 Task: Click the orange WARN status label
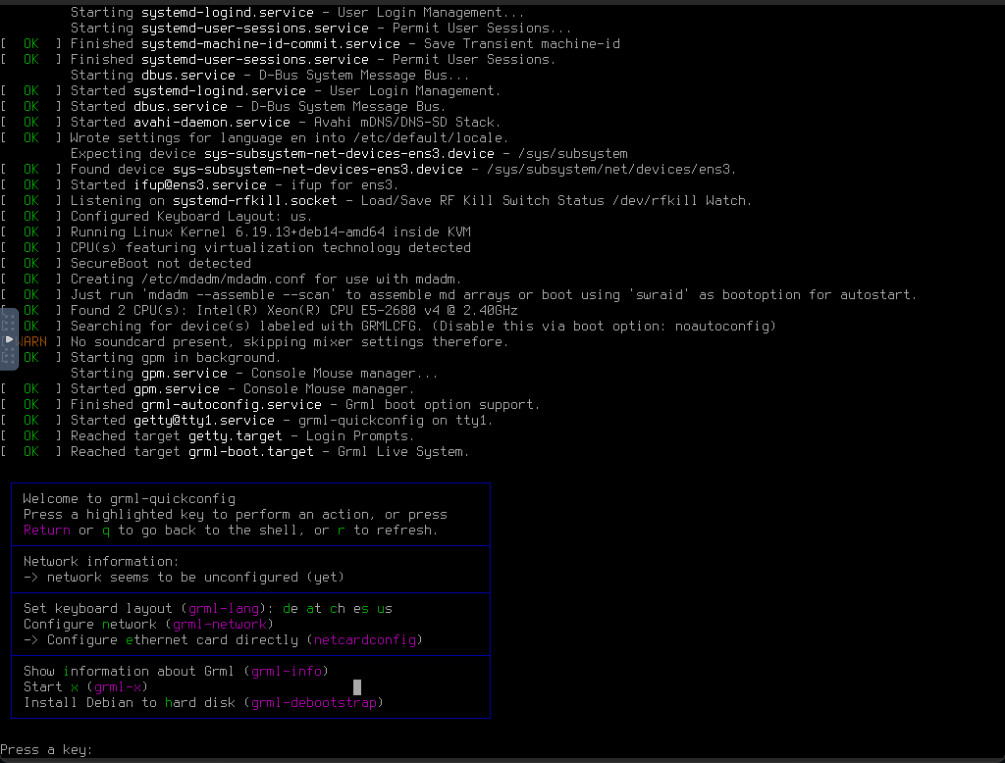click(x=32, y=342)
